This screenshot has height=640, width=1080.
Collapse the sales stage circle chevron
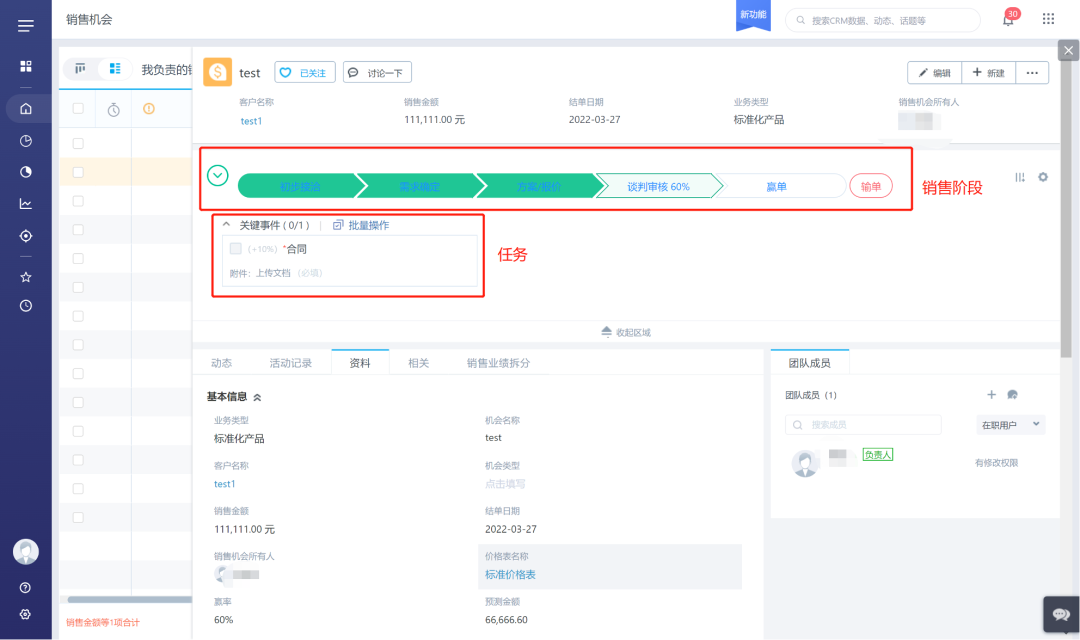pos(218,176)
